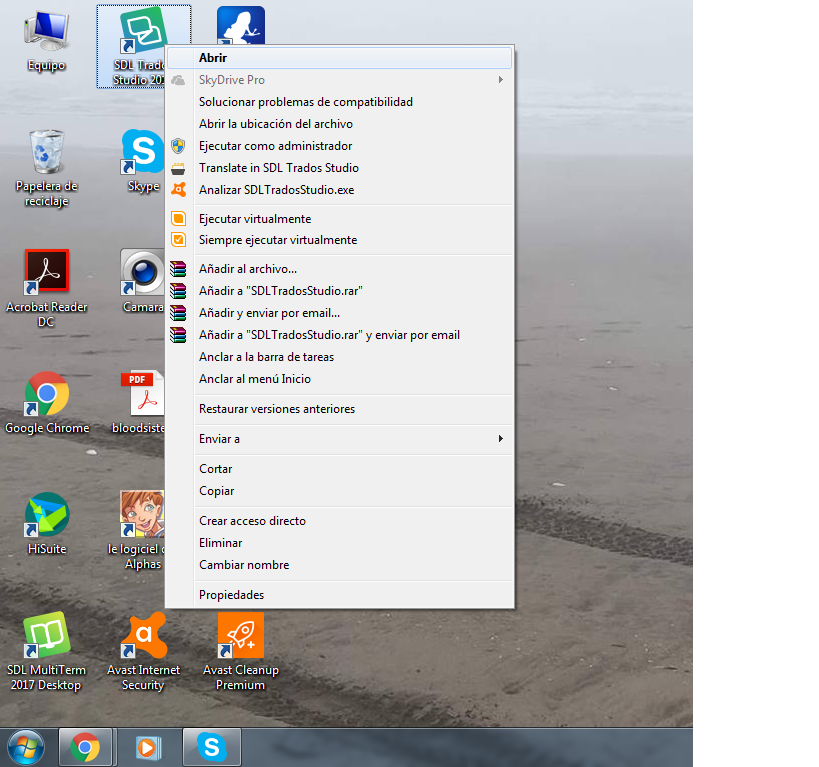
Task: Open Chrome from the taskbar
Action: (85, 748)
